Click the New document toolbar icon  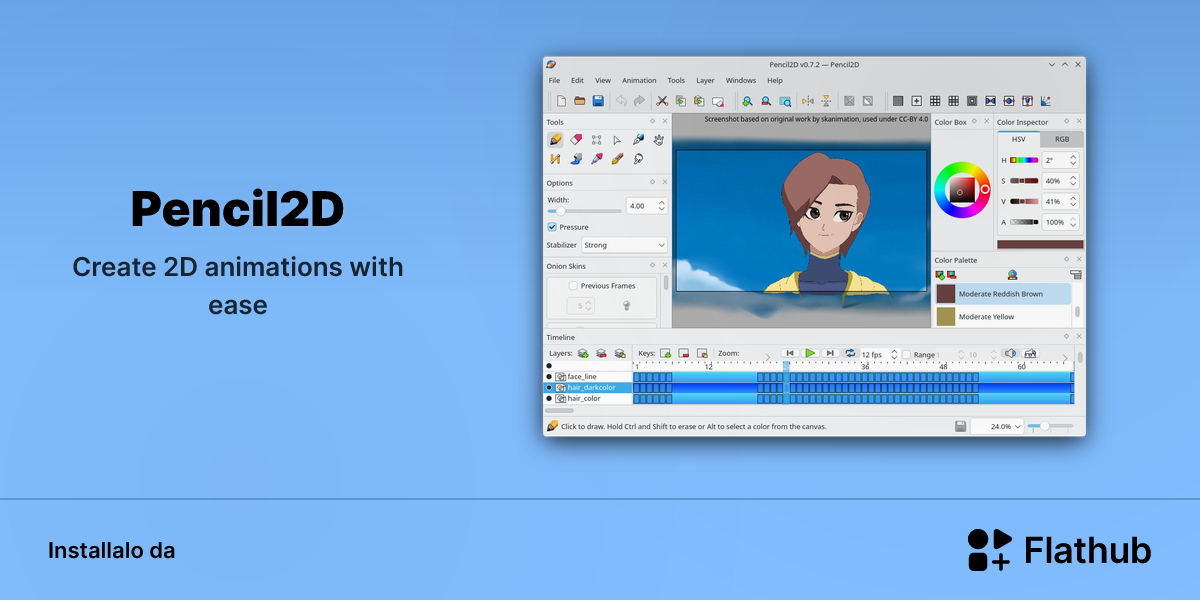pos(561,101)
